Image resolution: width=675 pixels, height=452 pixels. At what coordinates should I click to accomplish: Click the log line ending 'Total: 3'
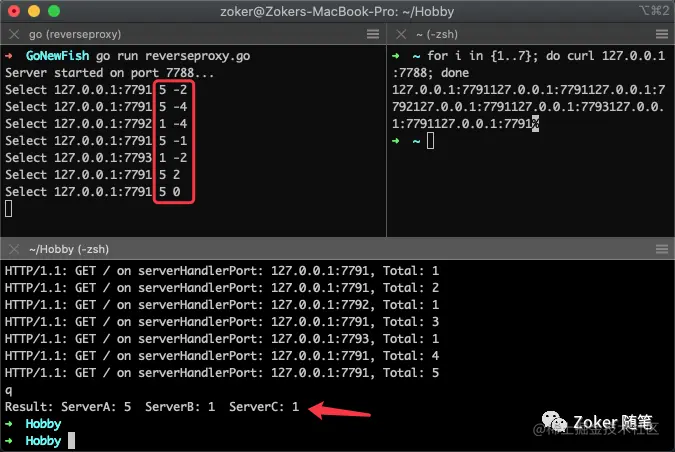(222, 322)
